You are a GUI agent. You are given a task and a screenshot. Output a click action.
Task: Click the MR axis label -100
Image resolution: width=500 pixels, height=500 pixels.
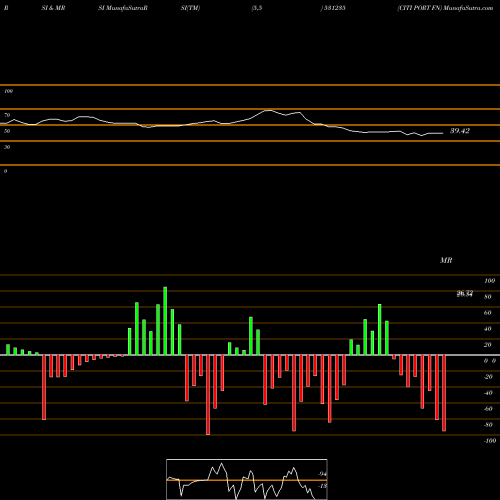[x=490, y=441]
